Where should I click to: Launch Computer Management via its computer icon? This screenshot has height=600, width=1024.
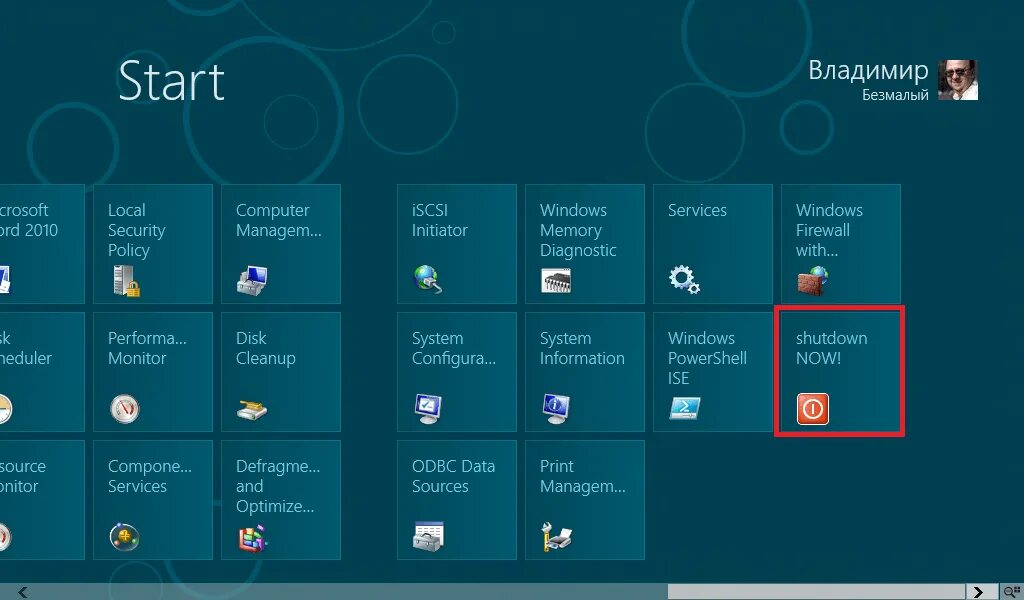tap(252, 281)
